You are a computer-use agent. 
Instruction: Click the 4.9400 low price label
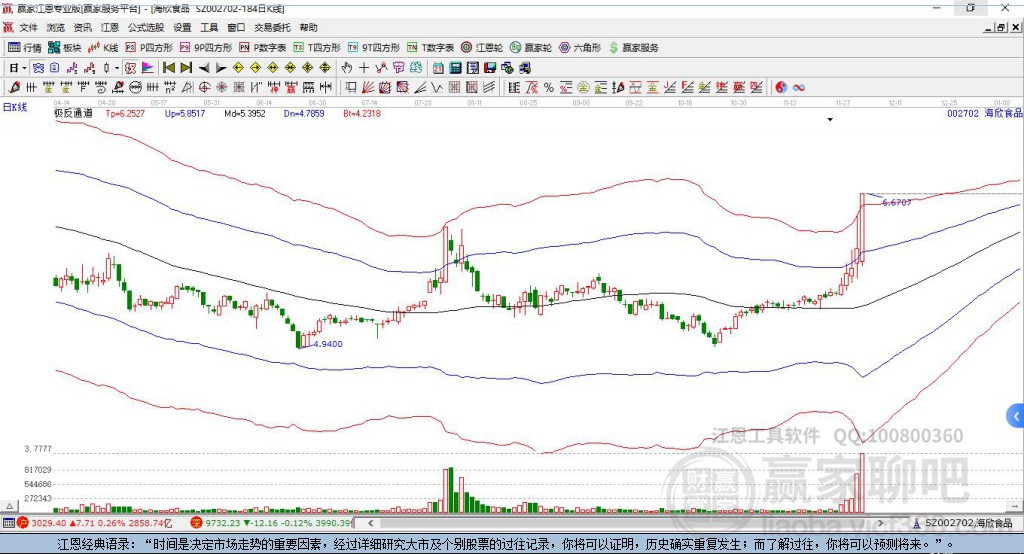coord(328,344)
